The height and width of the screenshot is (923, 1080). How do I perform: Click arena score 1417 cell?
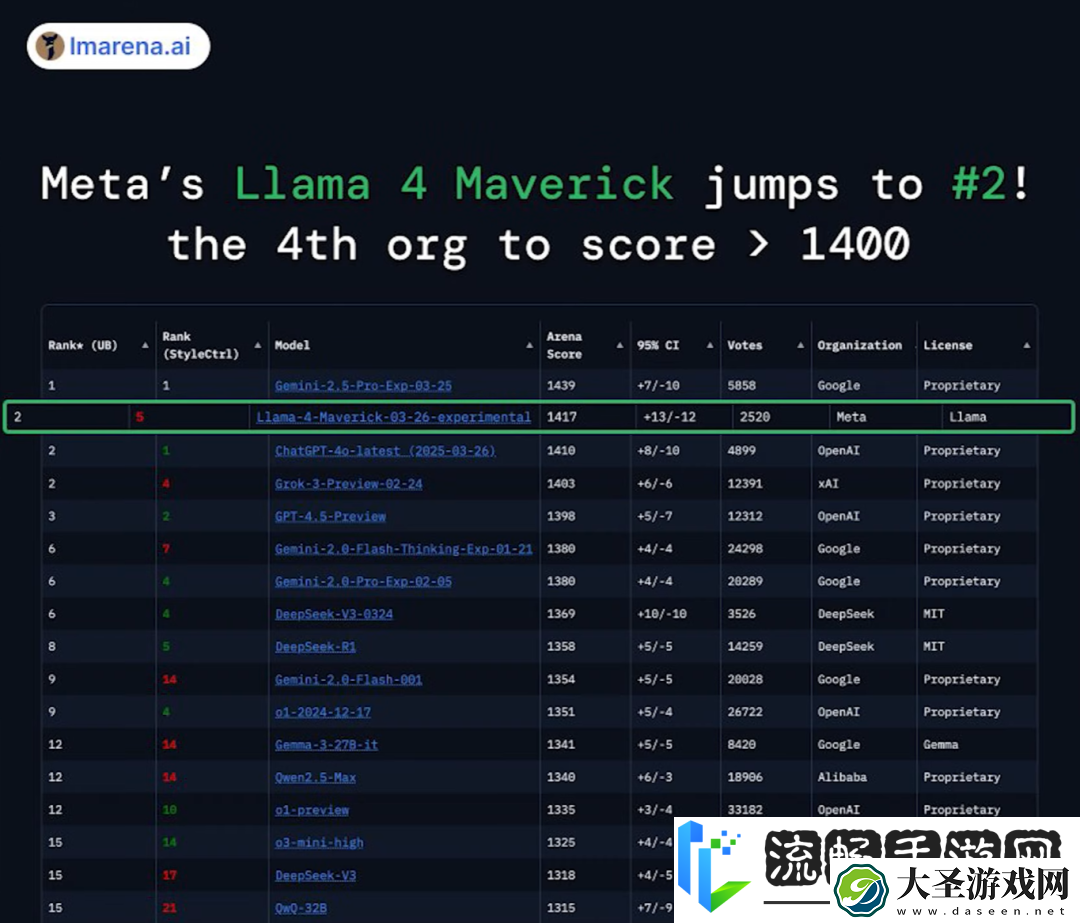click(x=561, y=417)
